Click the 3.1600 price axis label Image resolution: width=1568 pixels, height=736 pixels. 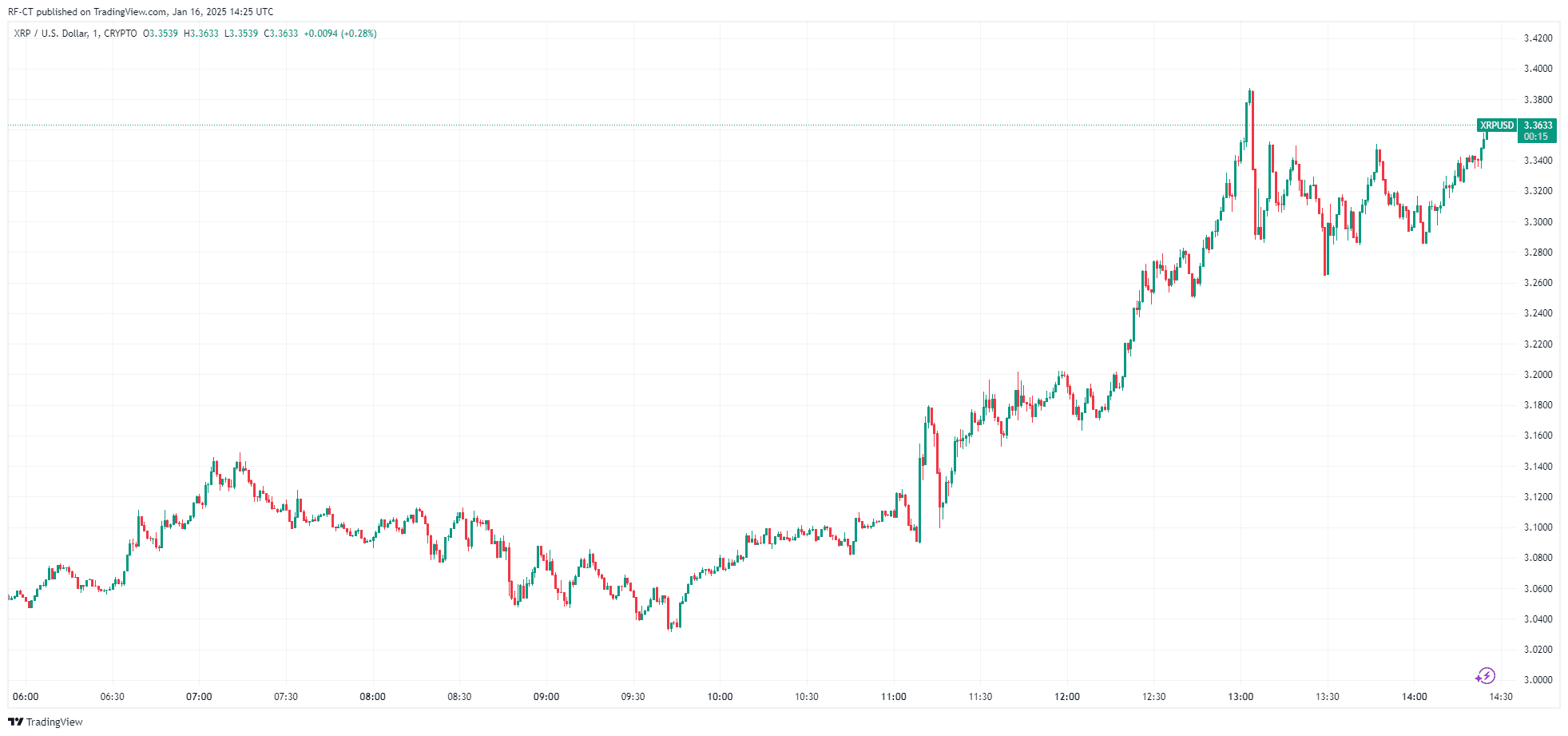point(1538,436)
